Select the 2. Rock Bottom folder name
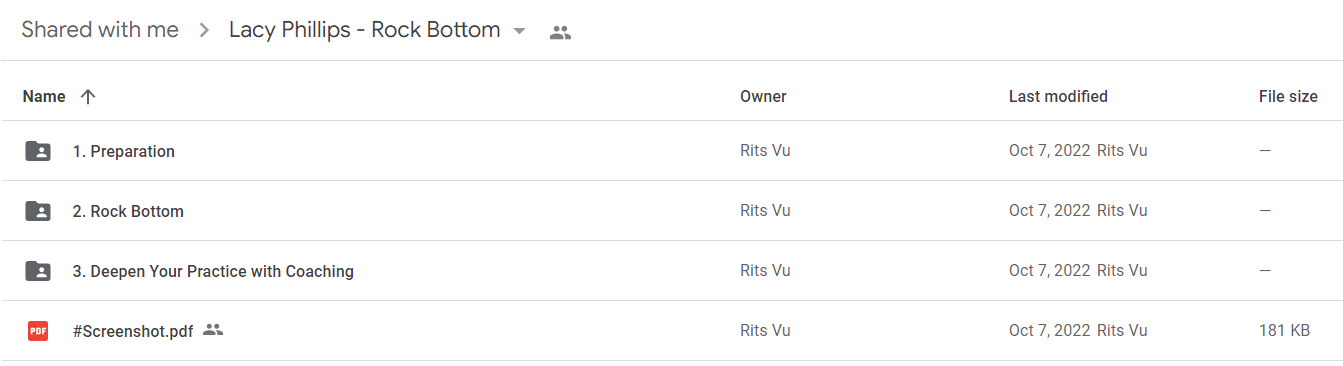 click(x=128, y=211)
